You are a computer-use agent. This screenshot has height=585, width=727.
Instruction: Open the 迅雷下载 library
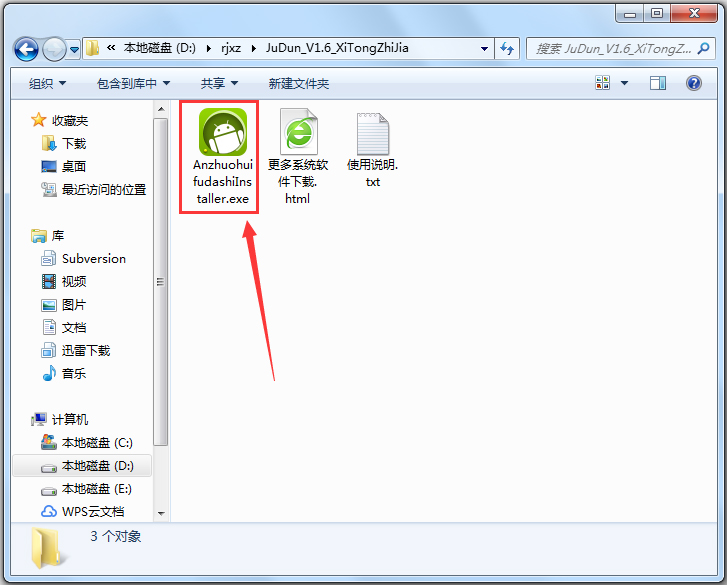[x=86, y=350]
